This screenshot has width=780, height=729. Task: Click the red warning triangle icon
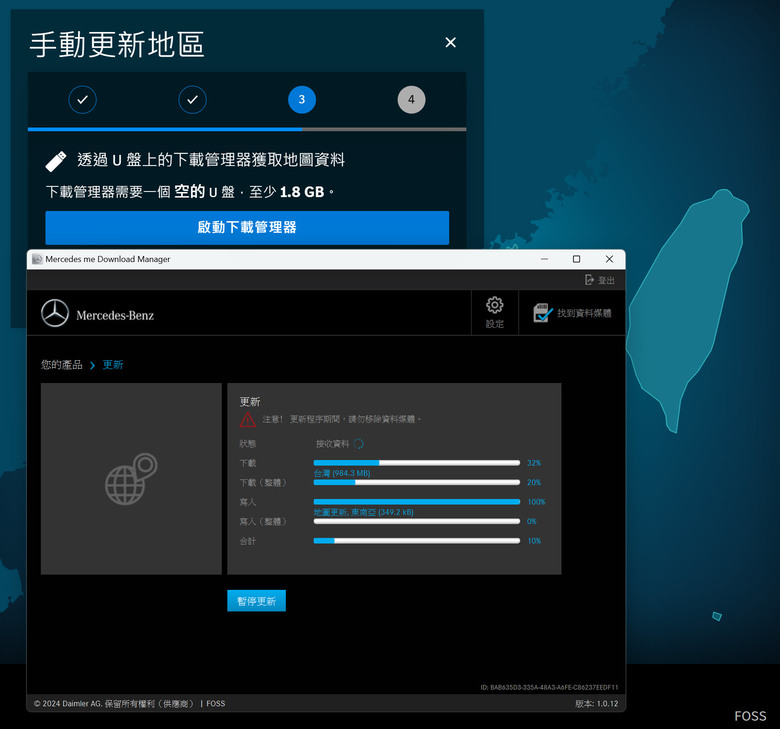tap(247, 420)
